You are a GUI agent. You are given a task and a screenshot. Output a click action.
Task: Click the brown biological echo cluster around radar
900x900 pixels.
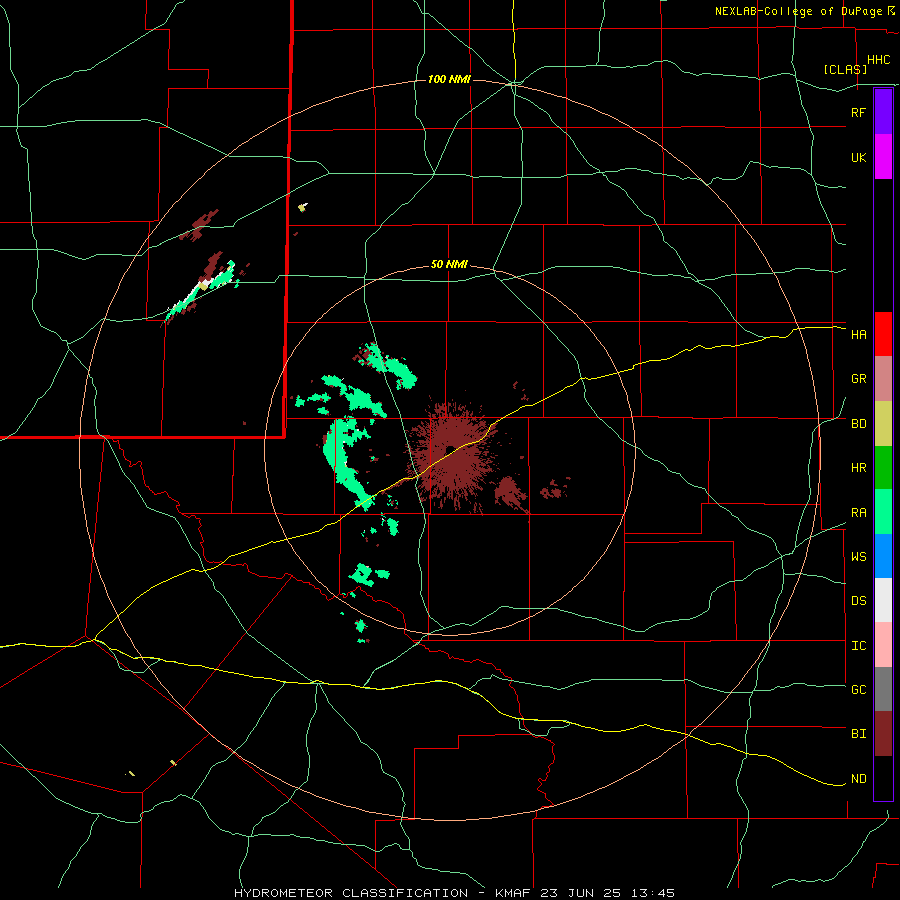coord(452,455)
